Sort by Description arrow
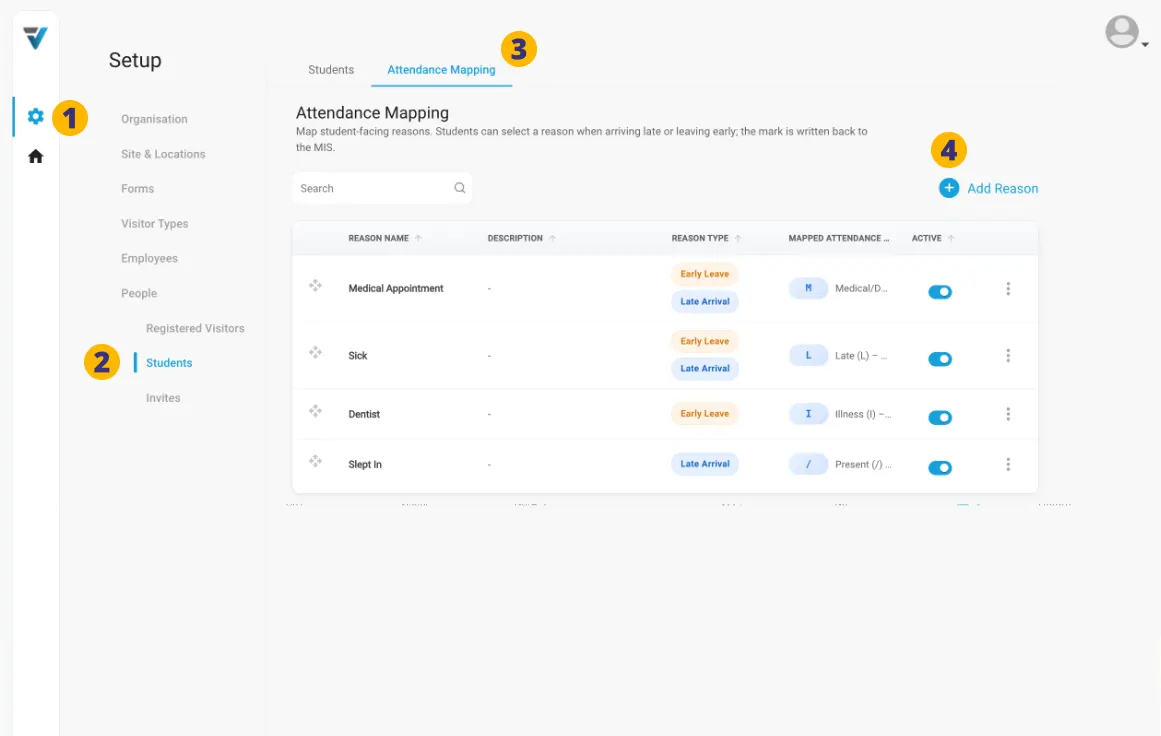Screen dimensions: 1161x736 (552, 238)
